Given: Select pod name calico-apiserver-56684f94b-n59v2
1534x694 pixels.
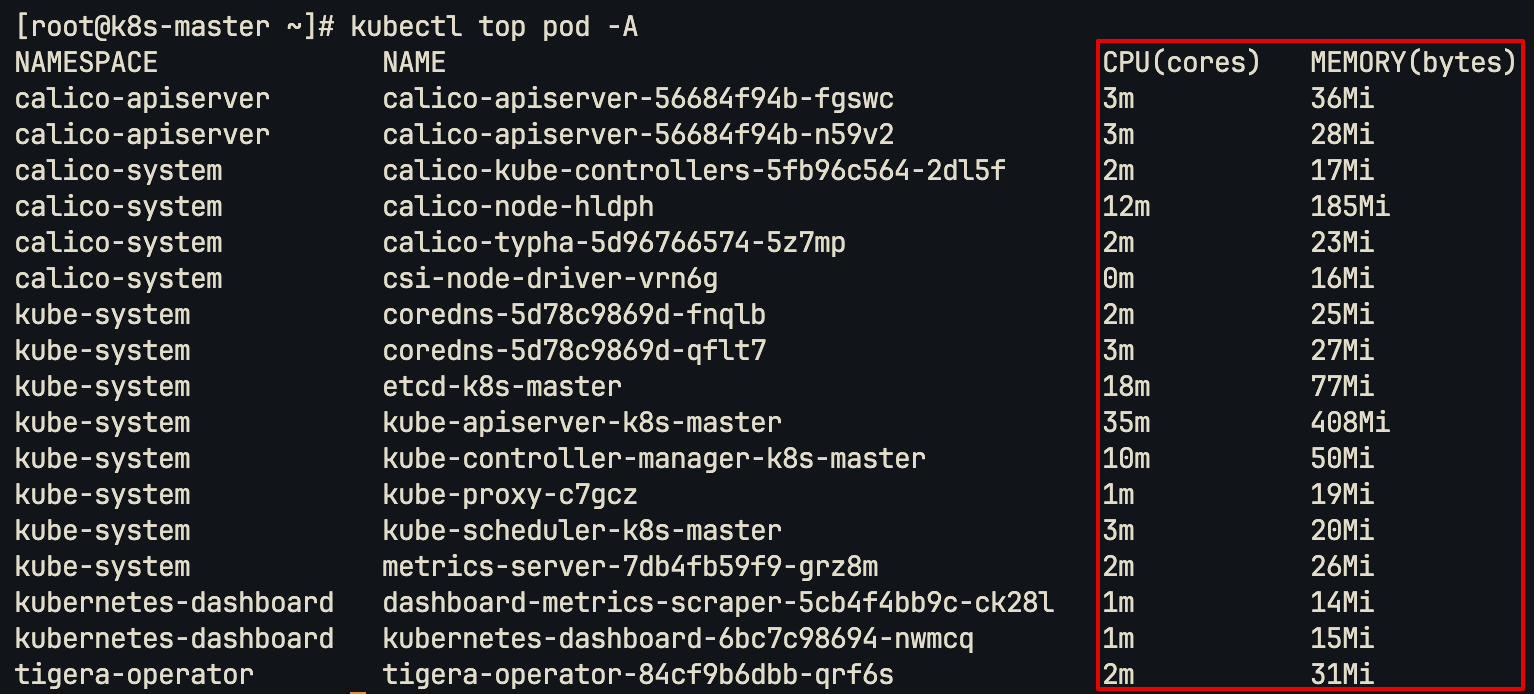Looking at the screenshot, I should (638, 135).
